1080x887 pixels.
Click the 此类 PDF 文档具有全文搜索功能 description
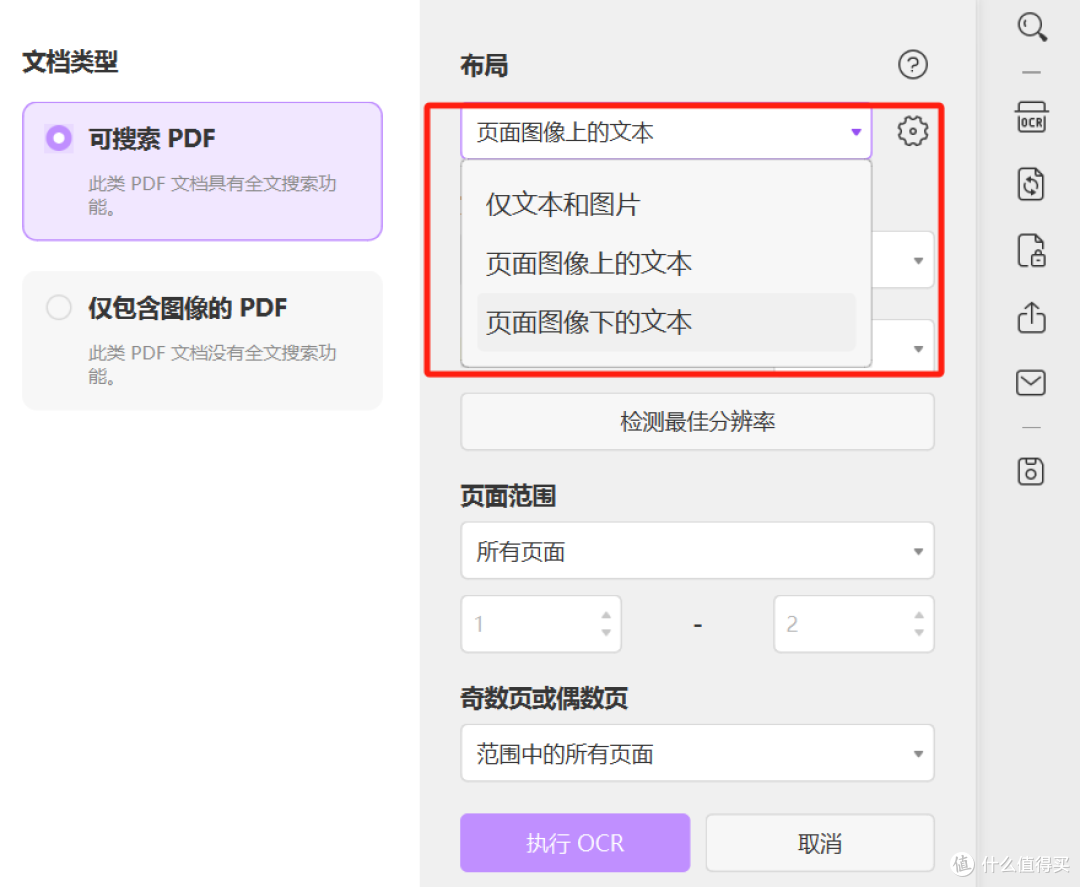pos(212,195)
